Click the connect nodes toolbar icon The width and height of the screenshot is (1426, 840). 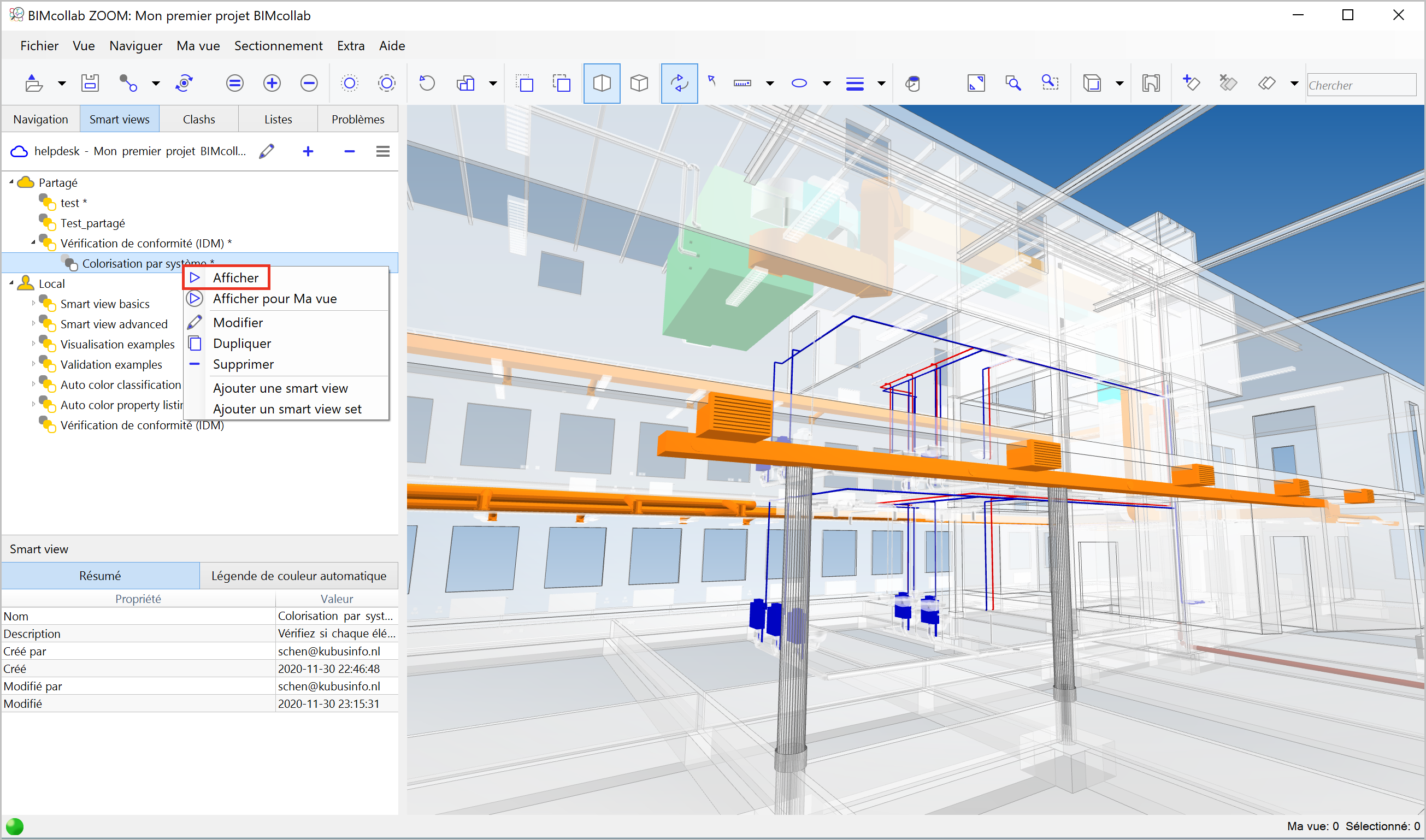128,83
